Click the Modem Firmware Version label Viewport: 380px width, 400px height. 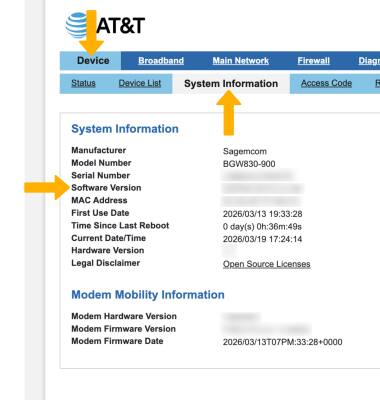(124, 329)
